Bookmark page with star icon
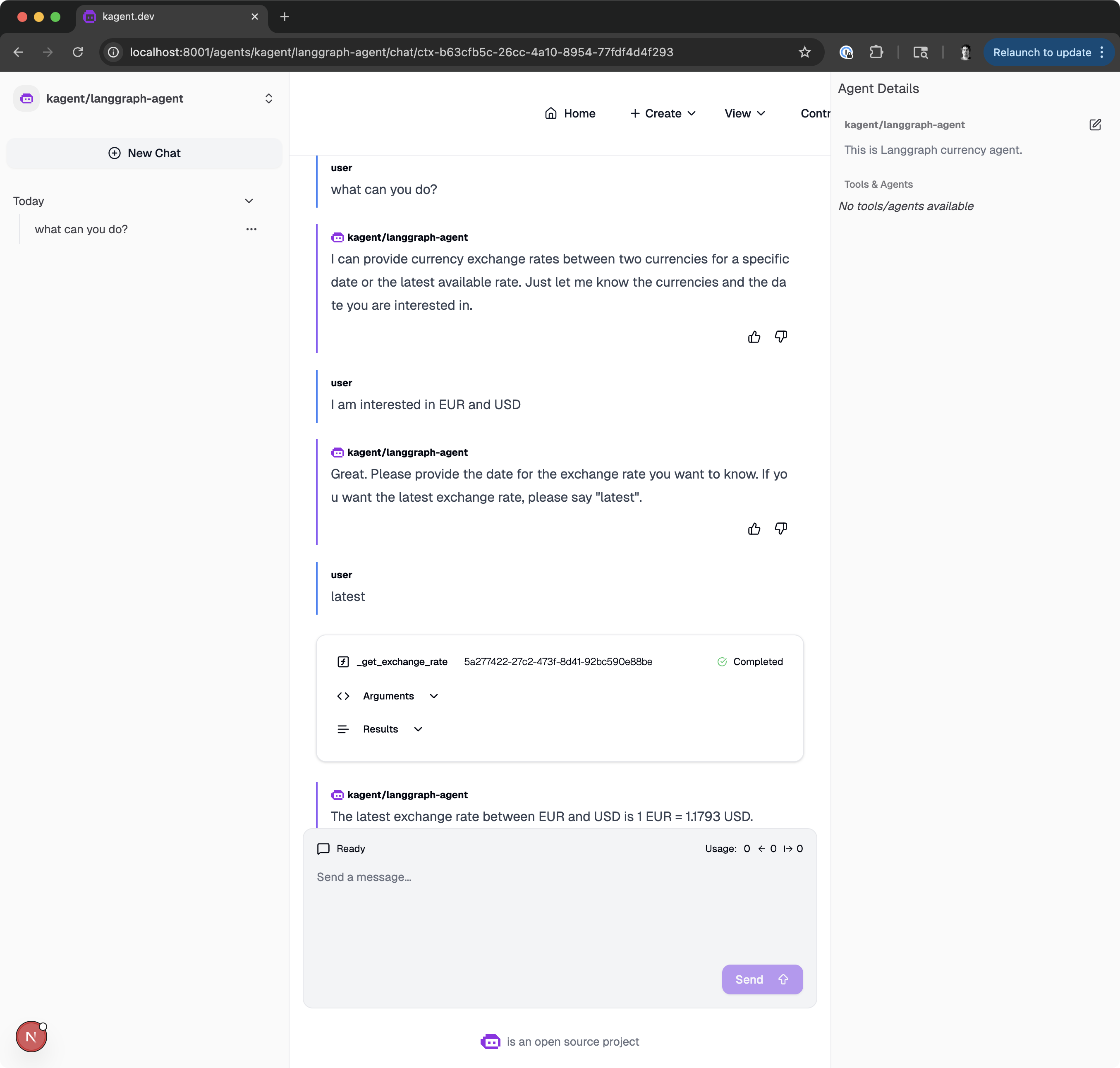1120x1068 pixels. point(804,53)
